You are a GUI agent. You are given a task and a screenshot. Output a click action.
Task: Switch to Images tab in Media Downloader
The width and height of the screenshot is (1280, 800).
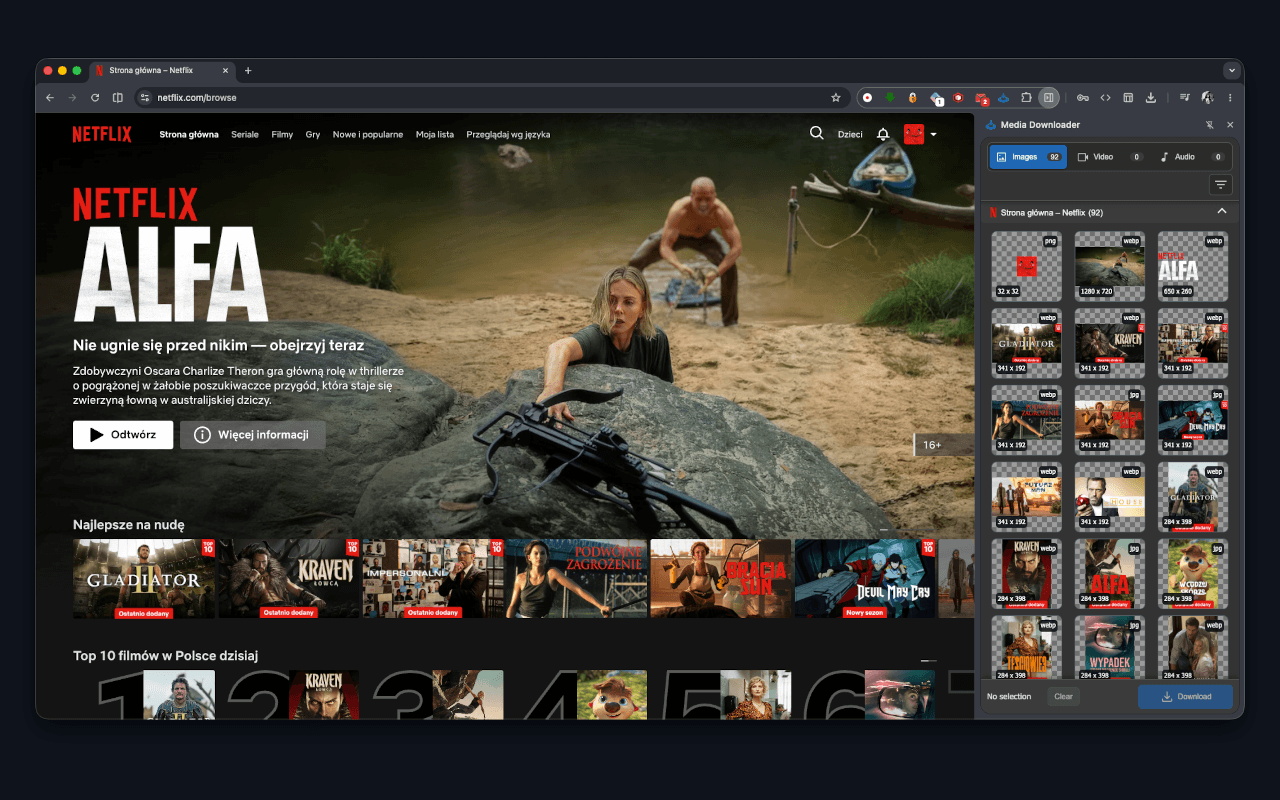coord(1028,157)
